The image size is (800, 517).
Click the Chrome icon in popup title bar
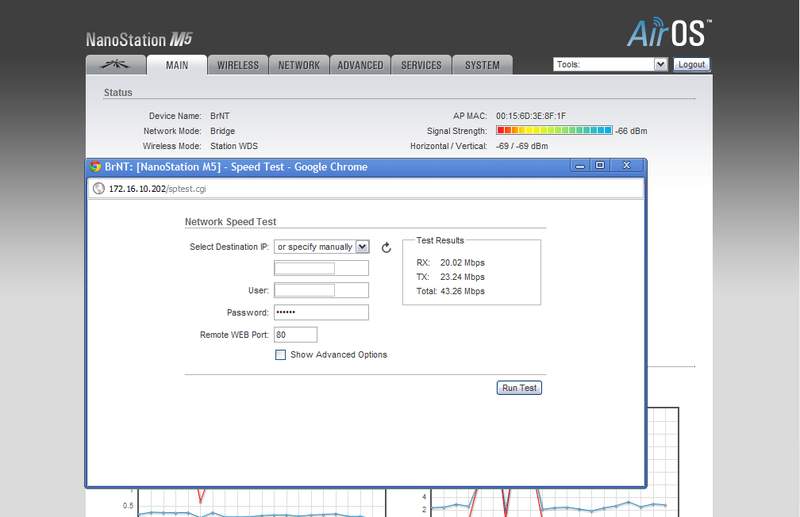[x=95, y=167]
